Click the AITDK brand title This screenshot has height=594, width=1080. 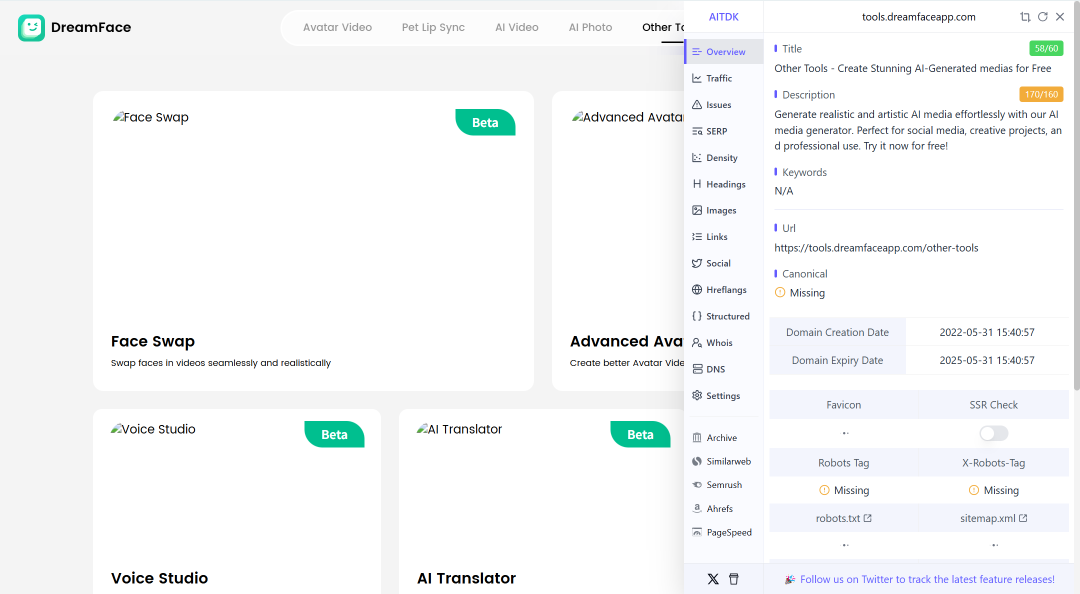(723, 17)
